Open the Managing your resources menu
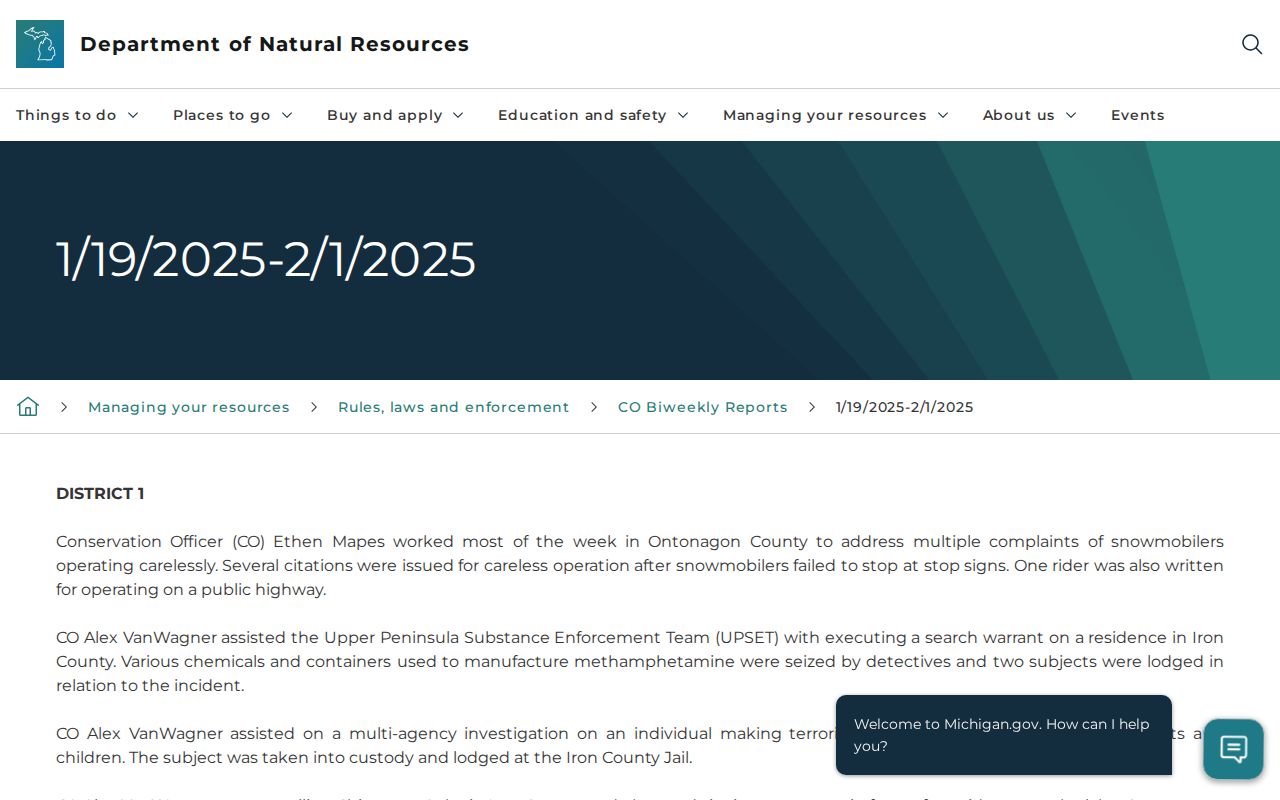The height and width of the screenshot is (800, 1280). click(835, 115)
